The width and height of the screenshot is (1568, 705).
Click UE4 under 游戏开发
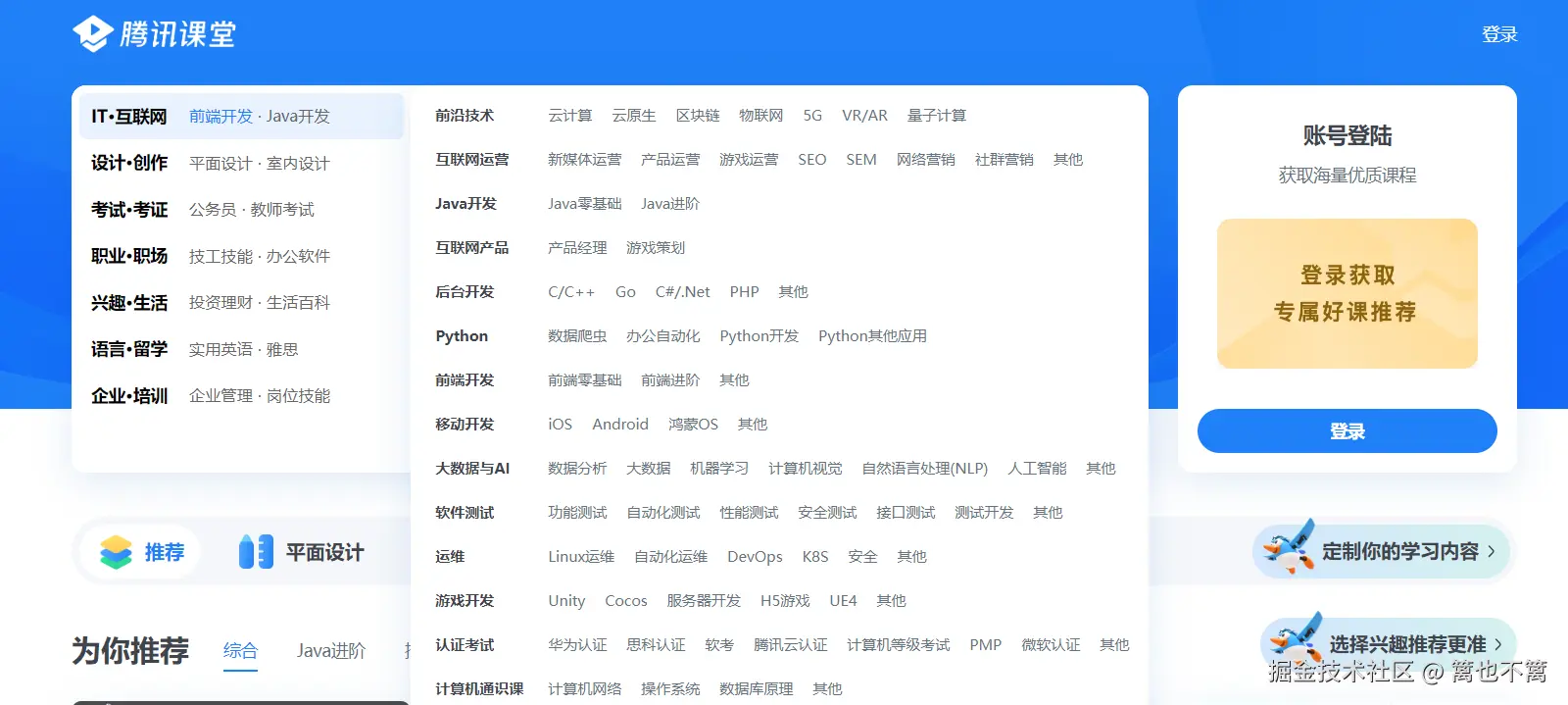843,601
